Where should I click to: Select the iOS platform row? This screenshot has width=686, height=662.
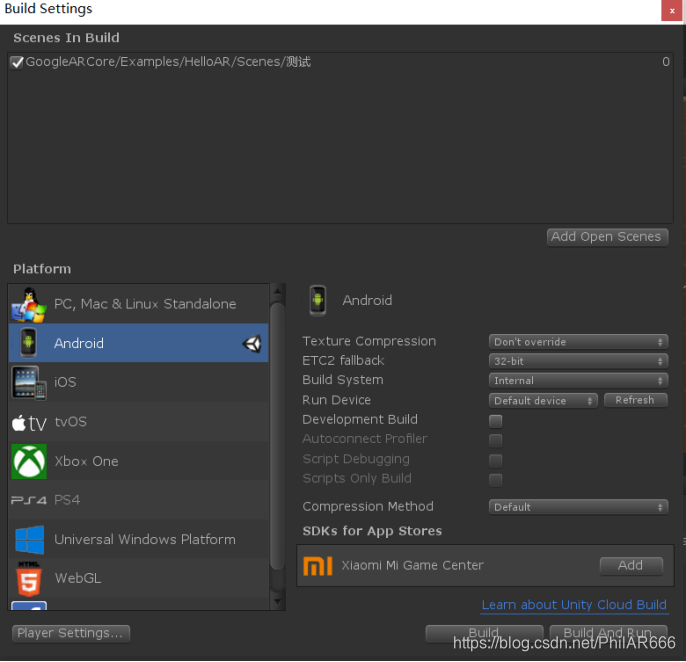tap(138, 382)
